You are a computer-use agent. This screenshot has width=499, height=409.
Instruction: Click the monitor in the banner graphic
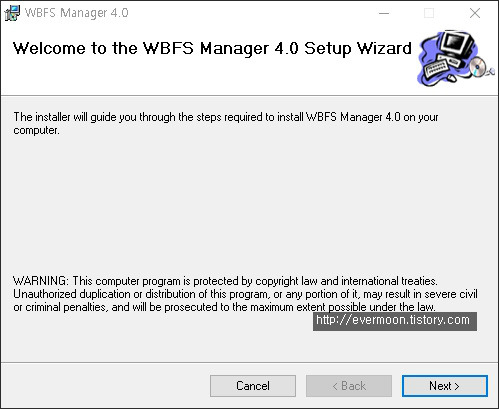(457, 45)
